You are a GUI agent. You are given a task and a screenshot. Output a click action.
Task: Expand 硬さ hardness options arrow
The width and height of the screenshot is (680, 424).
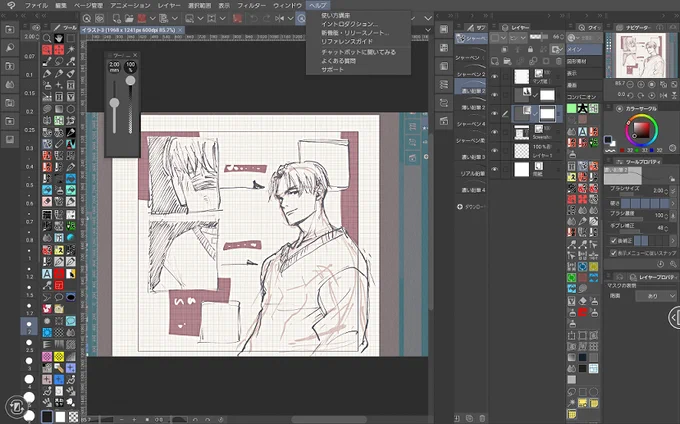tap(673, 203)
